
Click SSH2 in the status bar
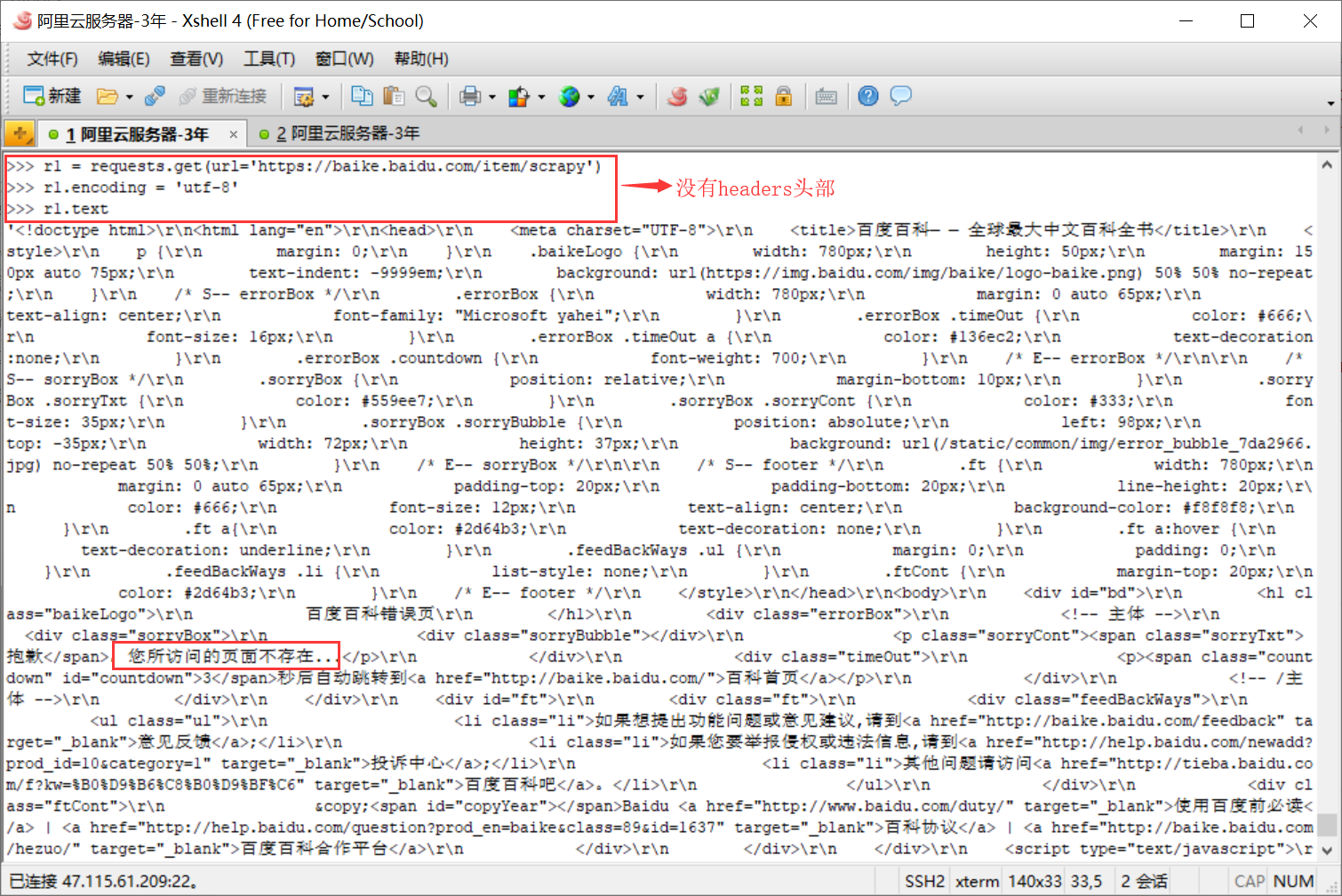tap(924, 882)
